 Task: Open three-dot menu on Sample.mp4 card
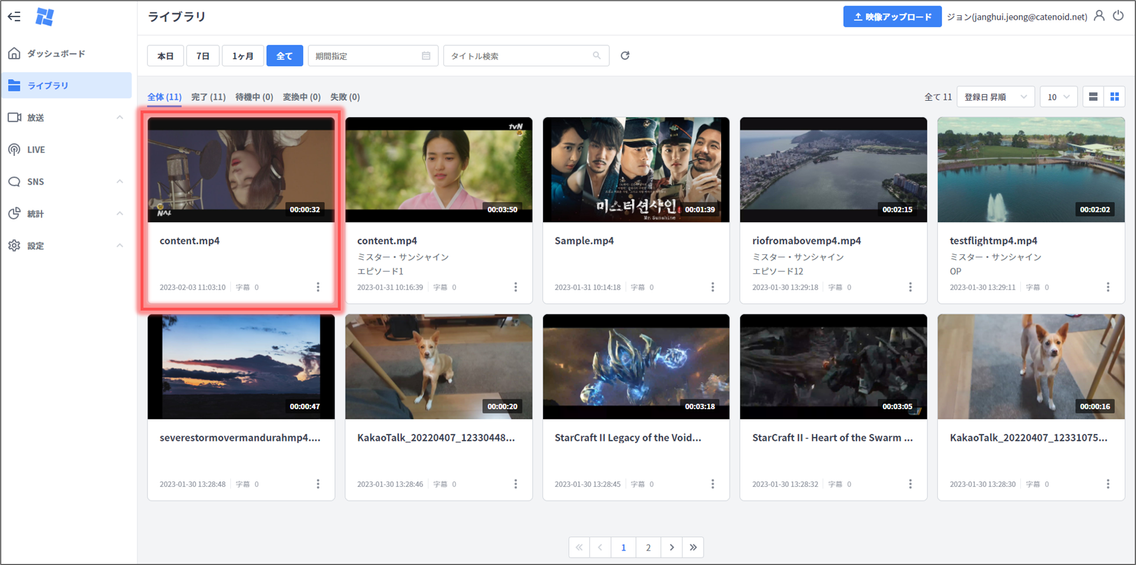coord(713,287)
